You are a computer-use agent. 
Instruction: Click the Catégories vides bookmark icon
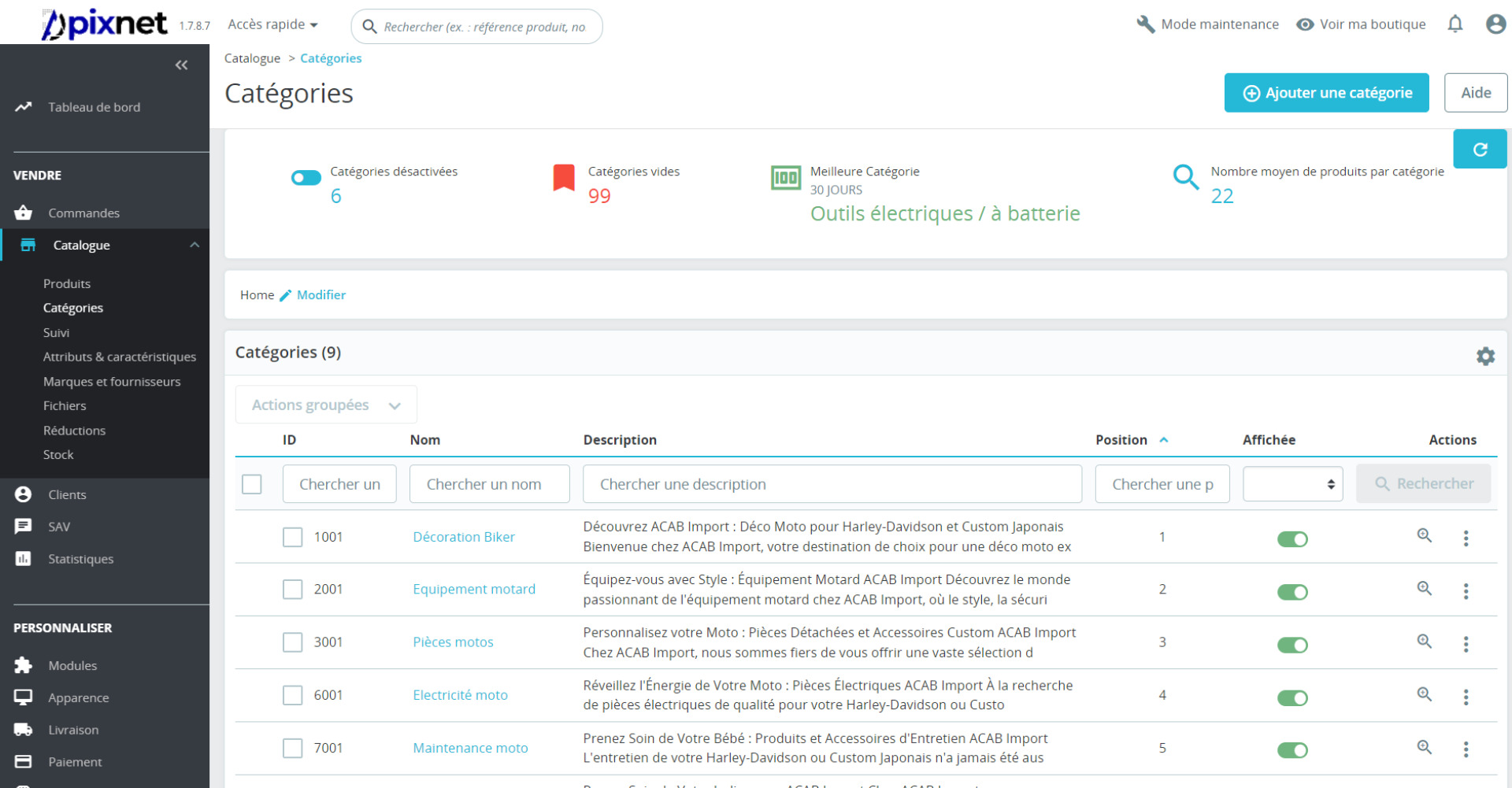click(564, 178)
